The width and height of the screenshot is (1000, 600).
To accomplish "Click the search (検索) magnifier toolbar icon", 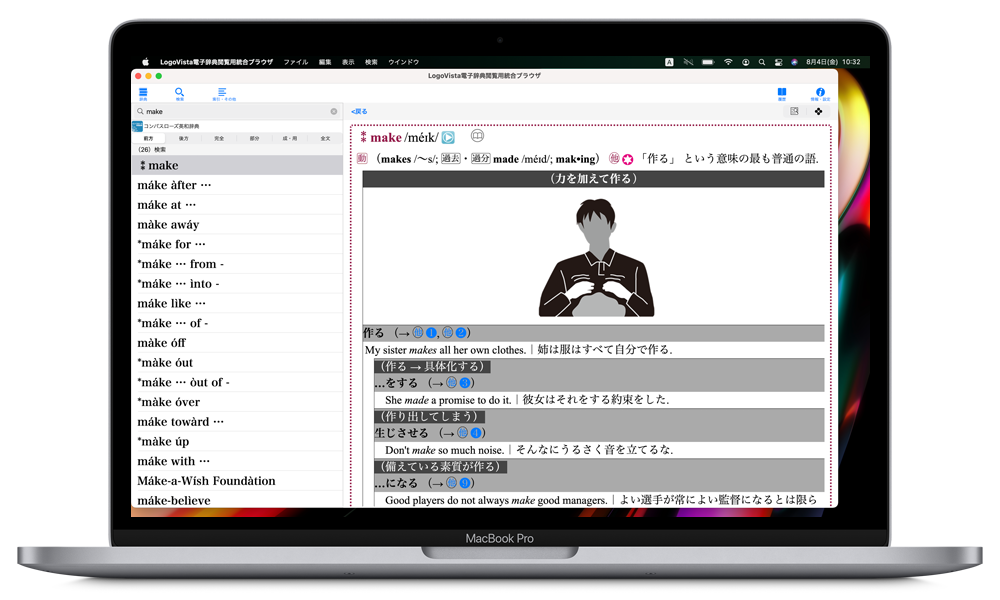I will (x=179, y=94).
